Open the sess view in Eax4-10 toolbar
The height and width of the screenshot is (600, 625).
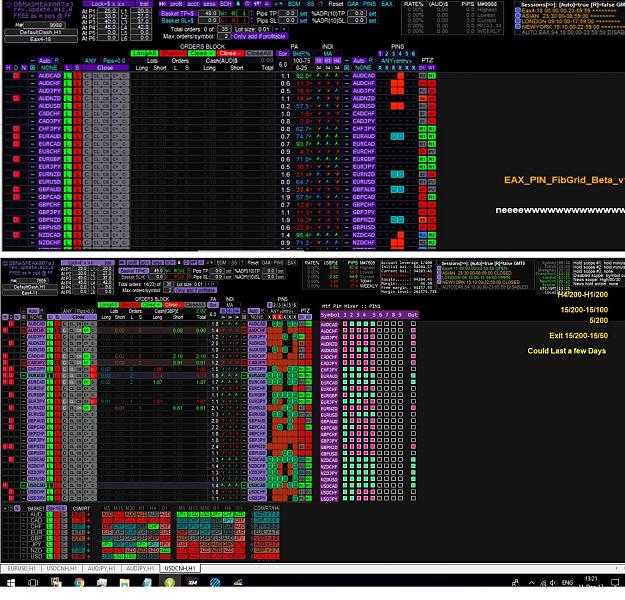pos(209,4)
